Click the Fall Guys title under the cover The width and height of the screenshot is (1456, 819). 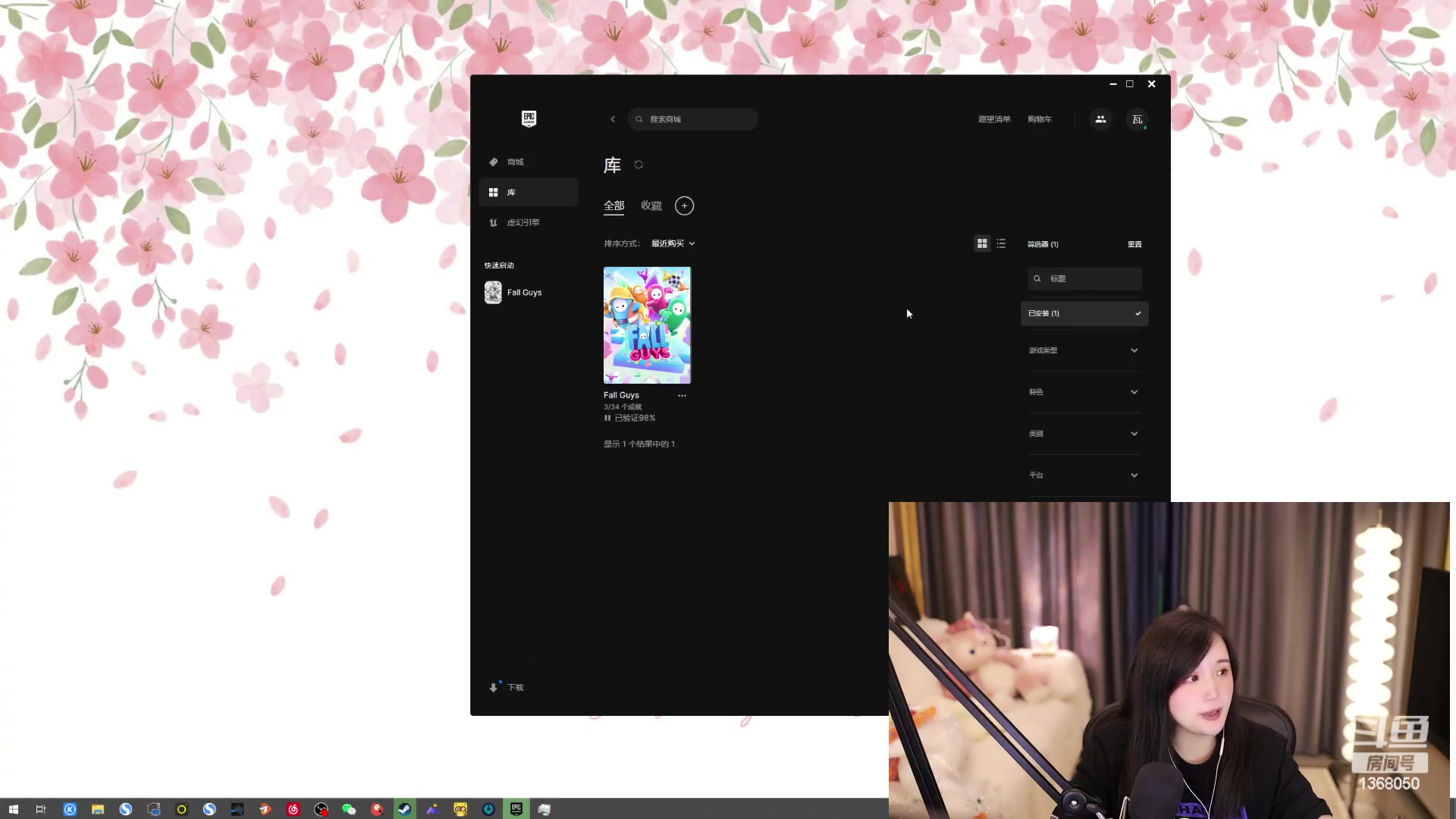[x=621, y=395]
